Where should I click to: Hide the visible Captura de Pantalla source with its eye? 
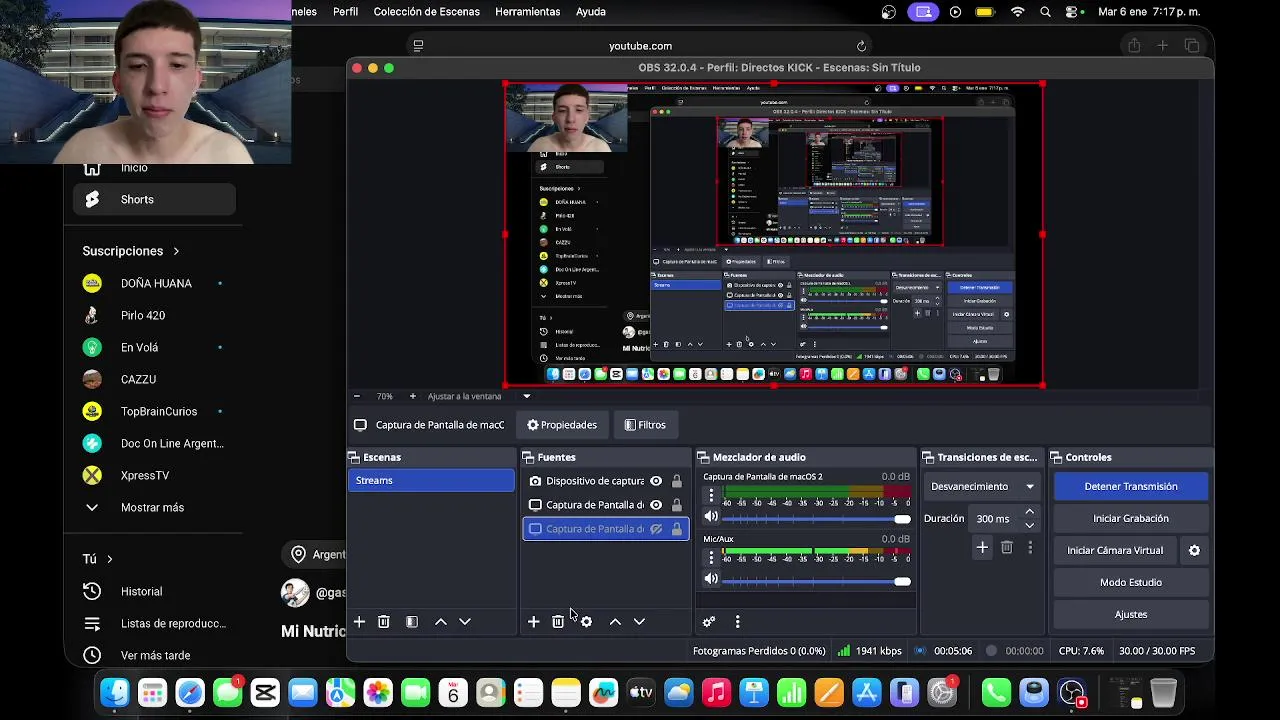(656, 505)
